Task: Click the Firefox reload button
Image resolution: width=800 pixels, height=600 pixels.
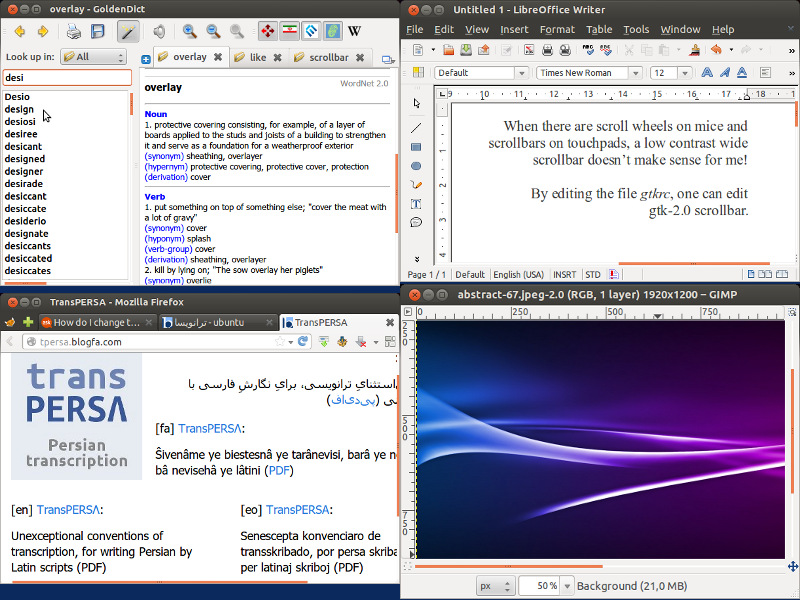Action: point(303,342)
